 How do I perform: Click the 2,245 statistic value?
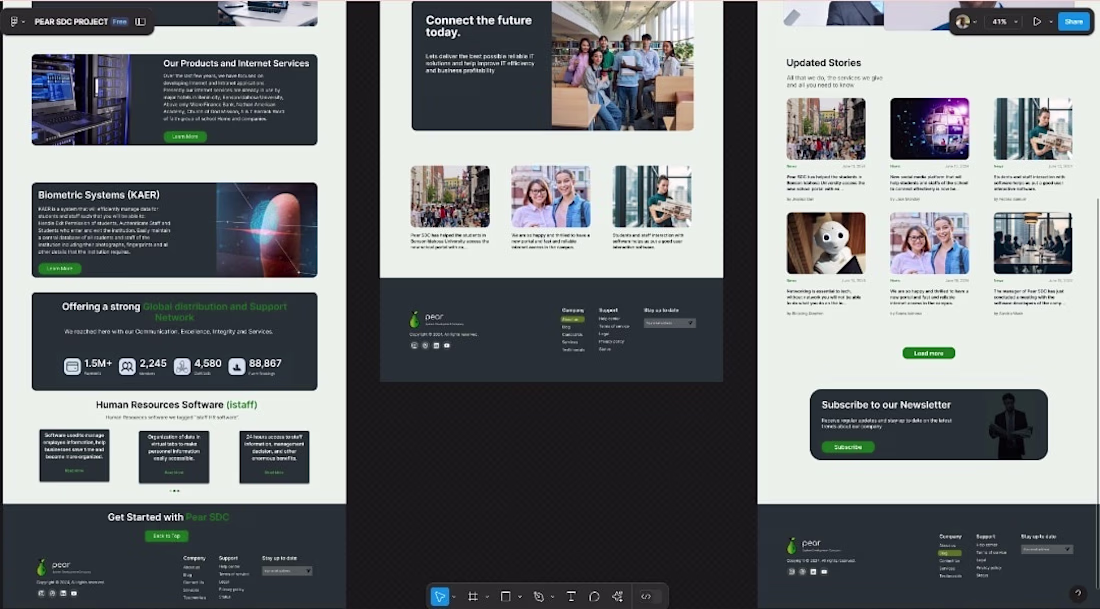pos(153,363)
